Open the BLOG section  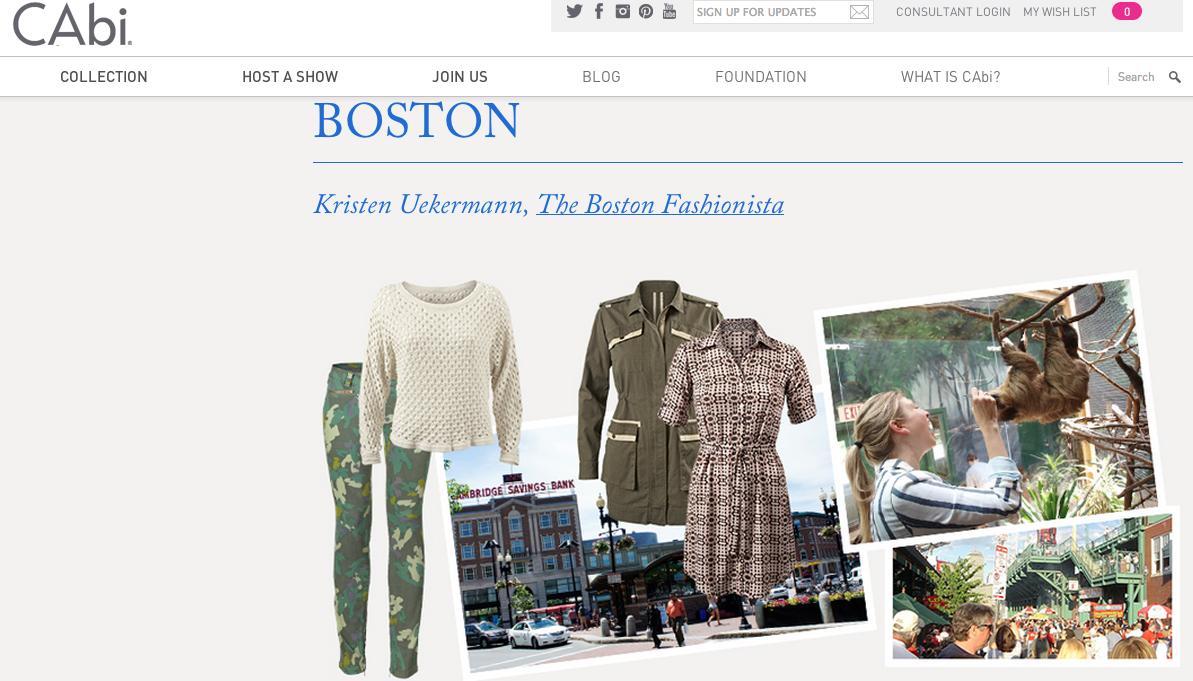coord(601,76)
